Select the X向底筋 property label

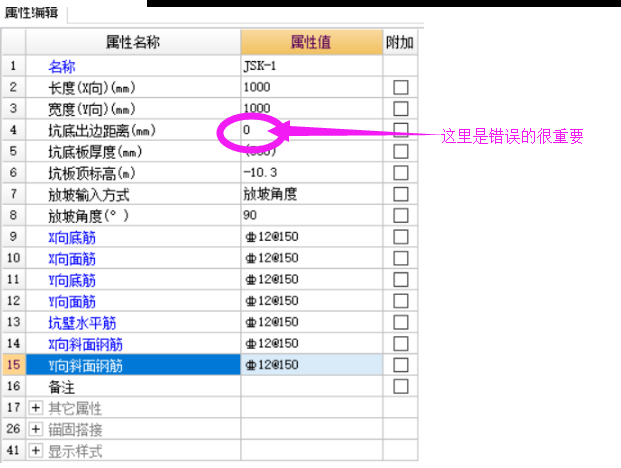pos(72,238)
